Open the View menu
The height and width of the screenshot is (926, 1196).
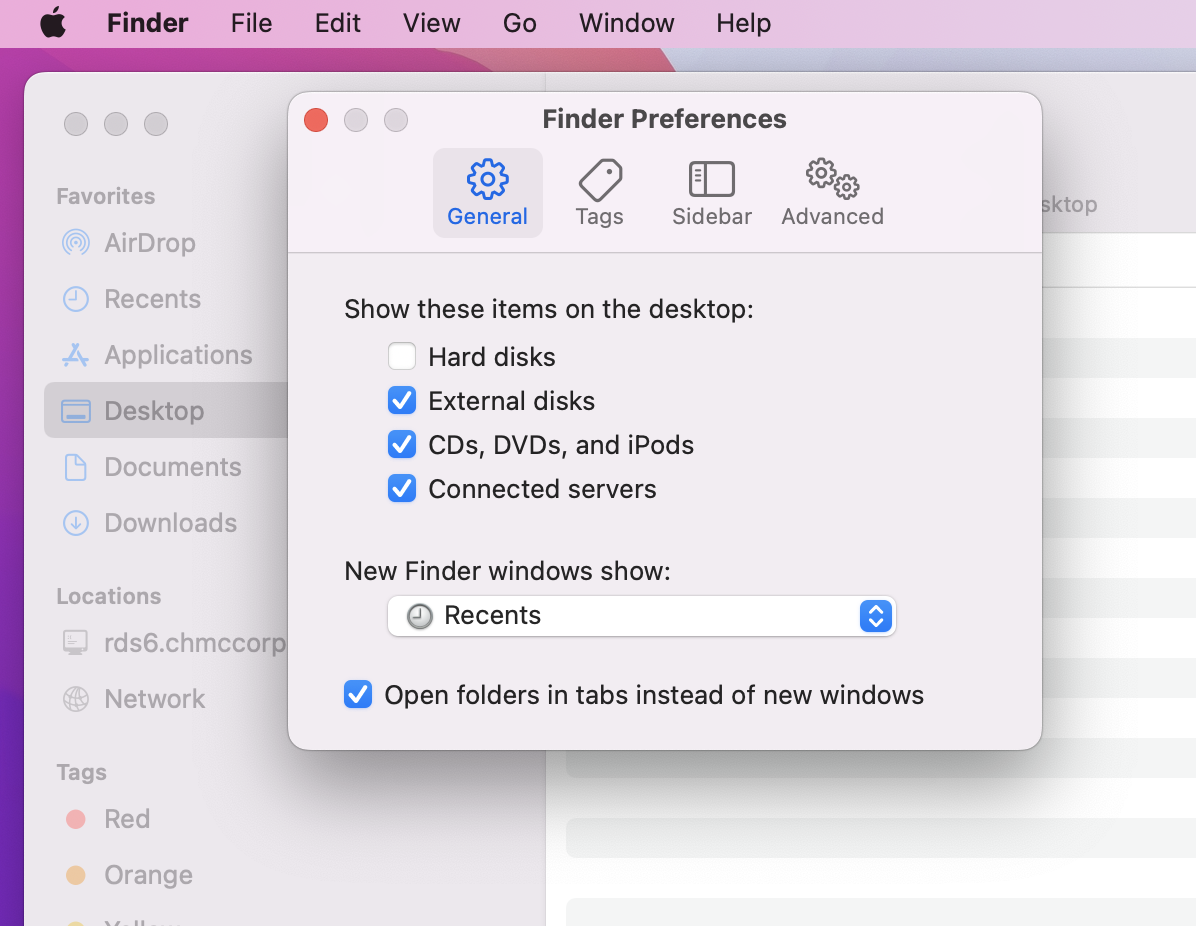click(x=431, y=23)
